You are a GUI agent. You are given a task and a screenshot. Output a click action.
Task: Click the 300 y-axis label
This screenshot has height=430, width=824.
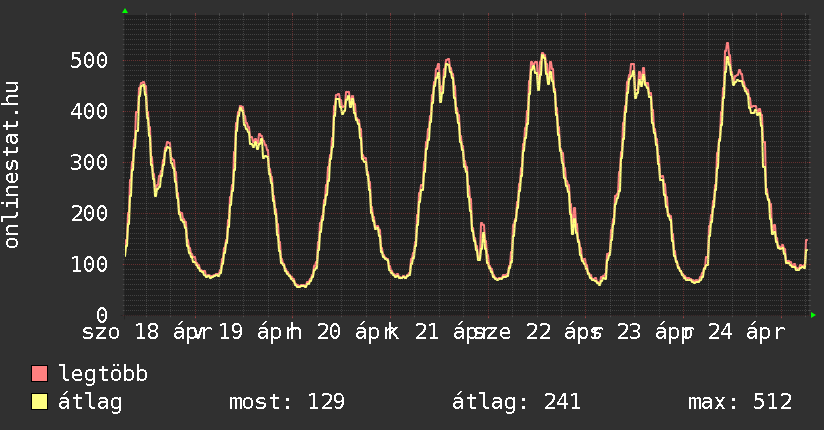point(89,163)
